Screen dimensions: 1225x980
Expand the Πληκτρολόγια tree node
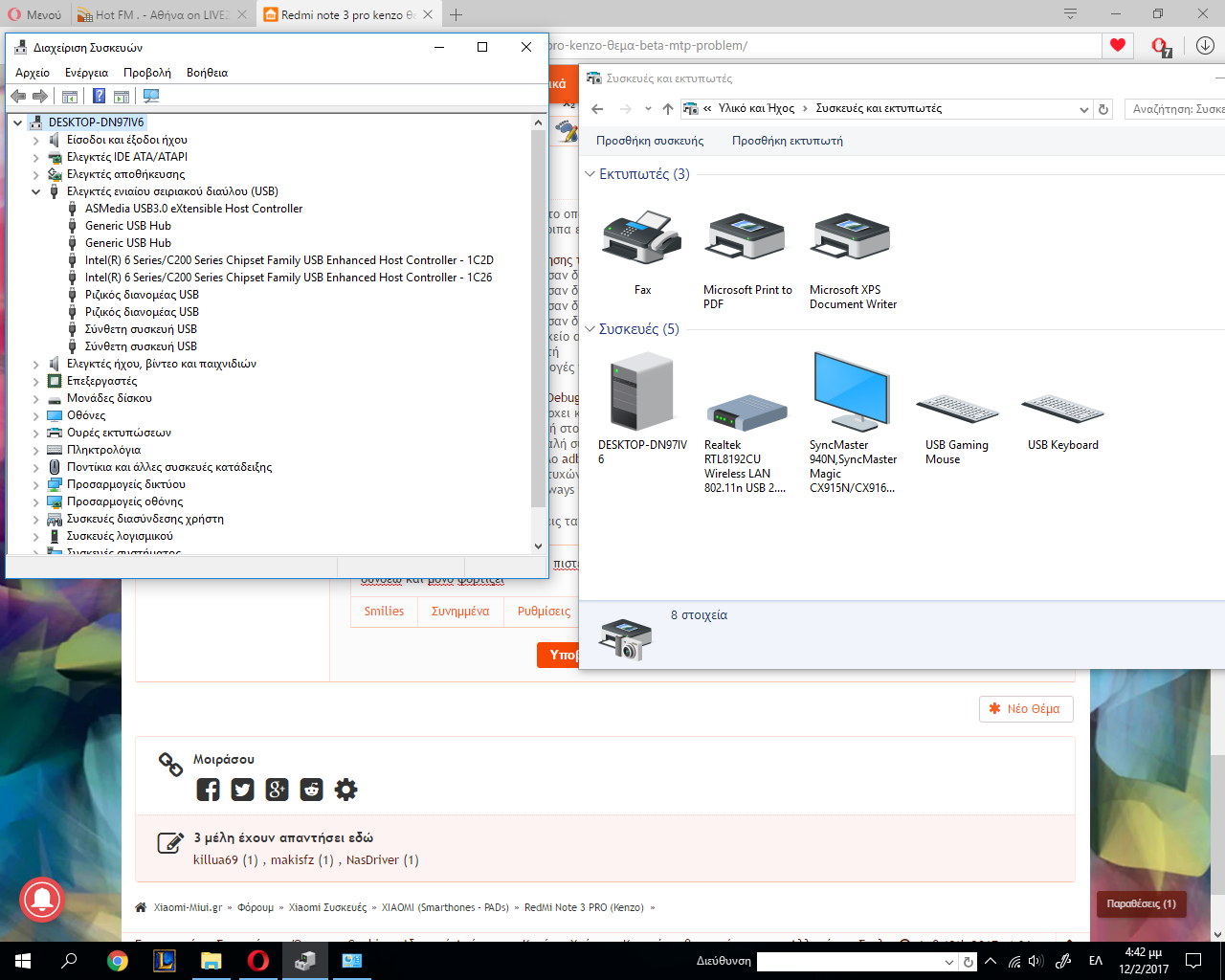tap(36, 450)
